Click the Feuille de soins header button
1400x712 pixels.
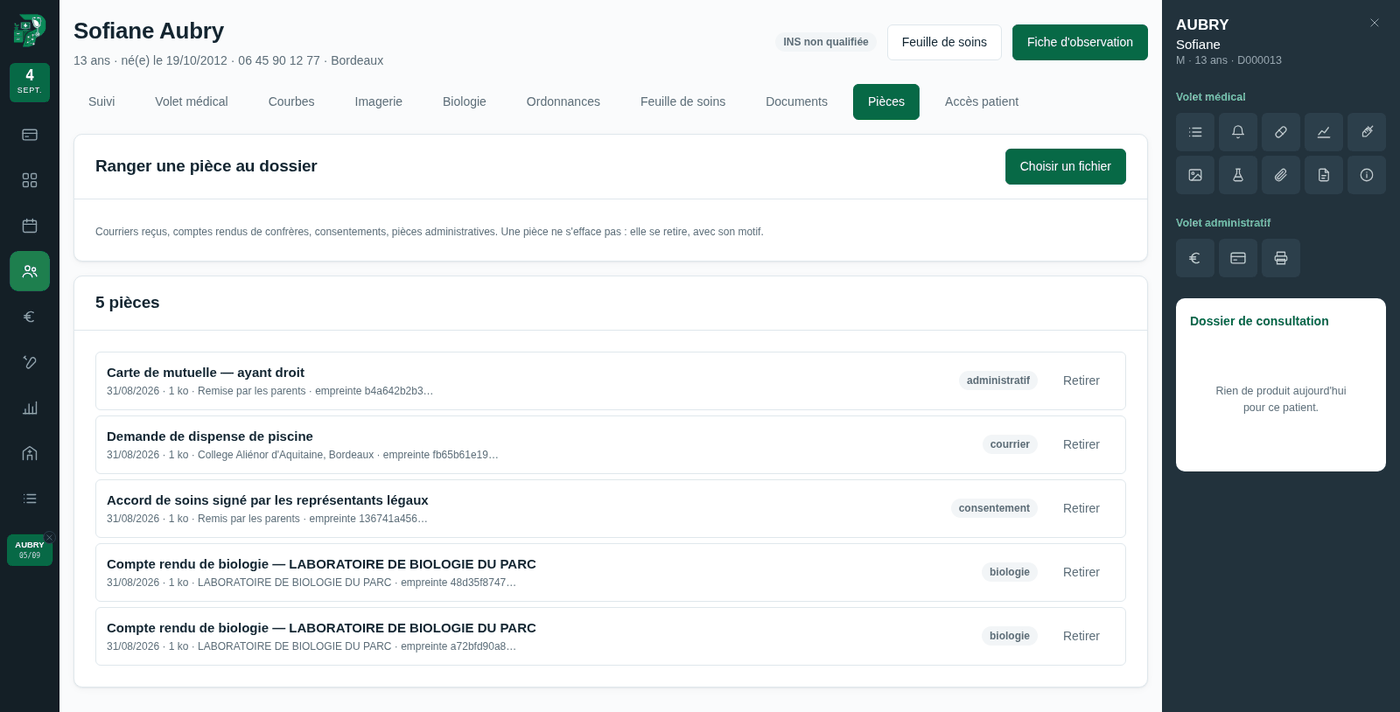click(x=944, y=42)
